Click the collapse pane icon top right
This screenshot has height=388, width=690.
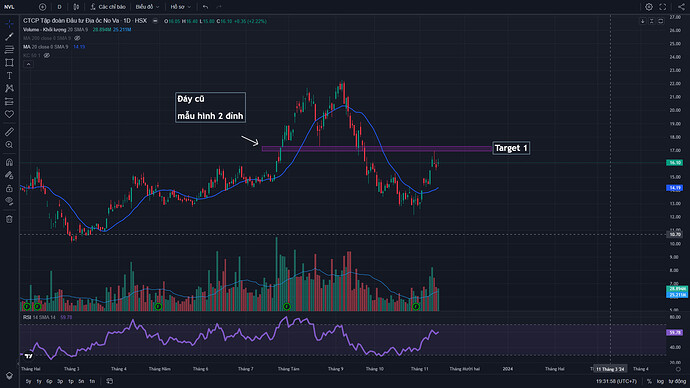(652, 21)
